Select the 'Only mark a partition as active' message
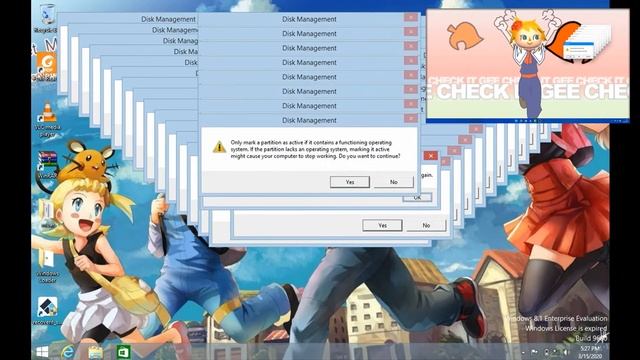This screenshot has height=360, width=640. point(315,149)
